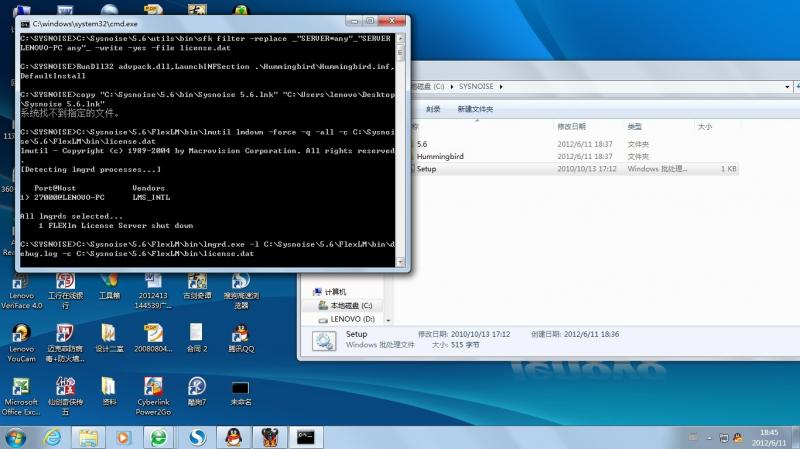Open Internet Explorer from the taskbar

(x=53, y=438)
